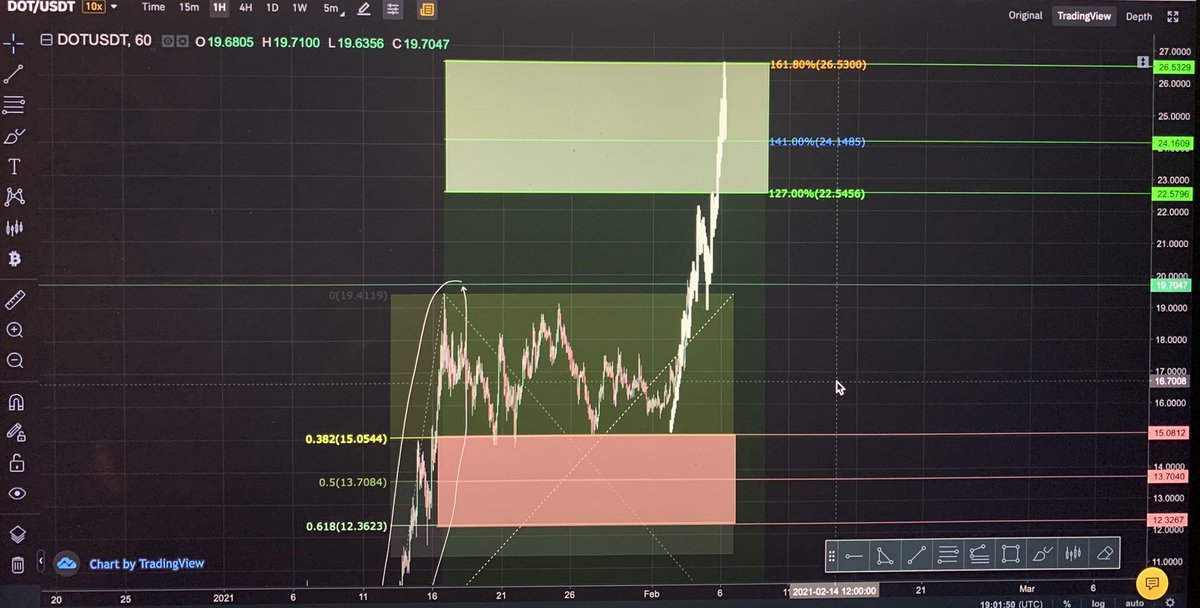Select the 1W interval

(299, 8)
